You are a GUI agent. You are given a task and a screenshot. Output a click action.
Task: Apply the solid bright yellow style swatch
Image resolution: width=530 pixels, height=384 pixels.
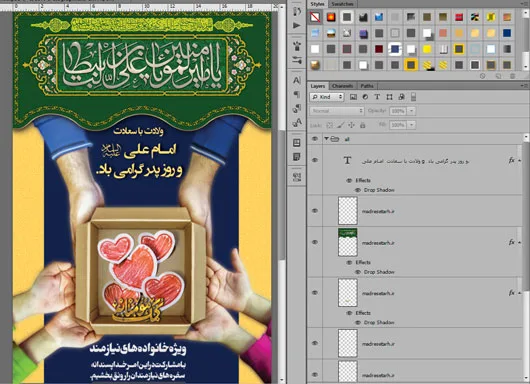tap(427, 49)
